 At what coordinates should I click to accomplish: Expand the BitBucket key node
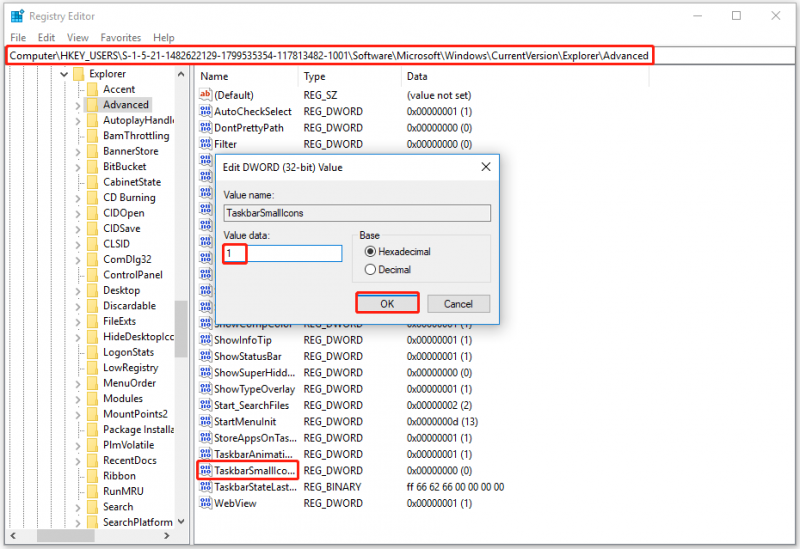click(x=78, y=167)
